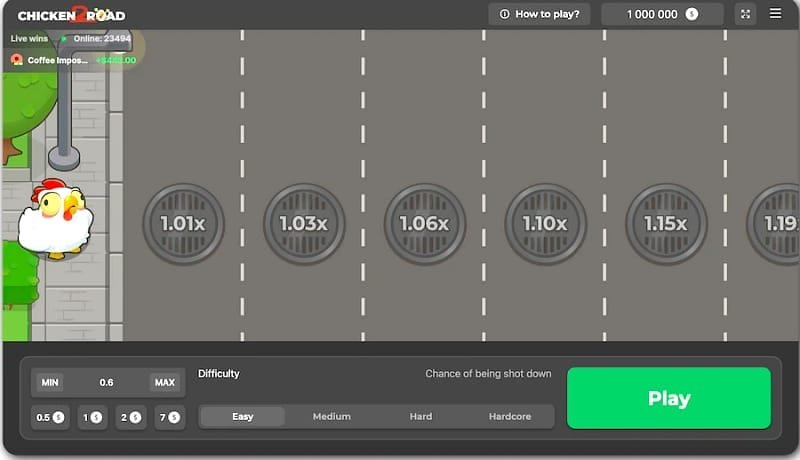Click the 1.03x manhole multiplier
The image size is (800, 460).
(x=304, y=224)
